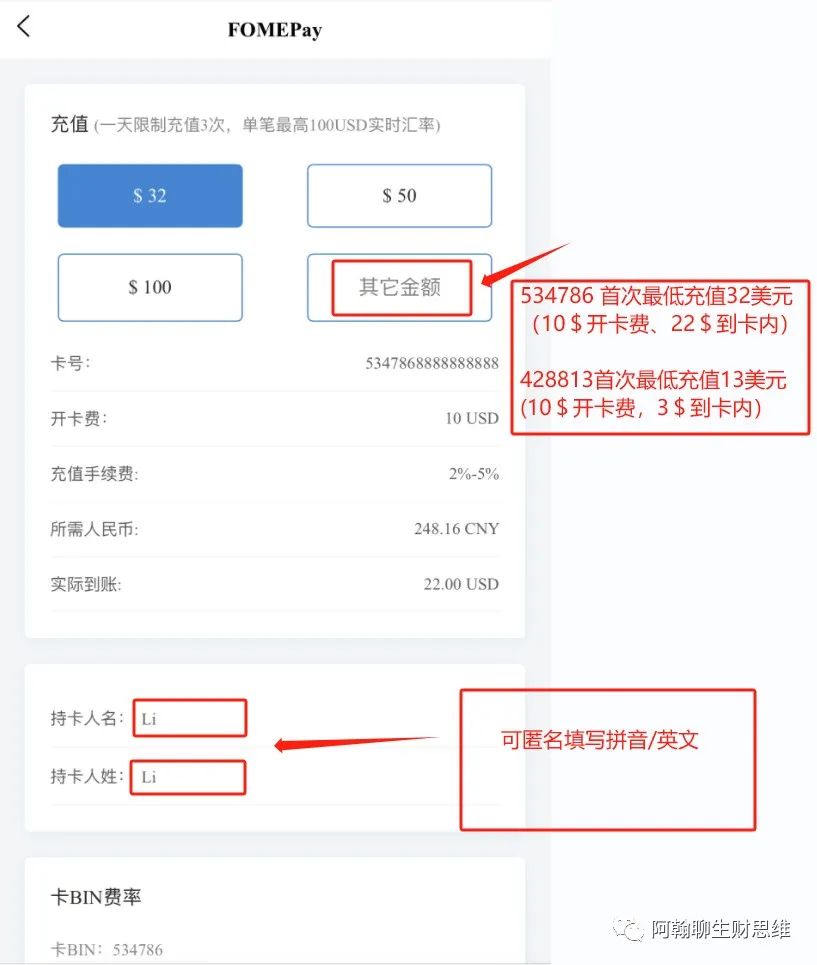Image resolution: width=817 pixels, height=965 pixels.
Task: Click the FOMEPay page title
Action: [x=274, y=30]
